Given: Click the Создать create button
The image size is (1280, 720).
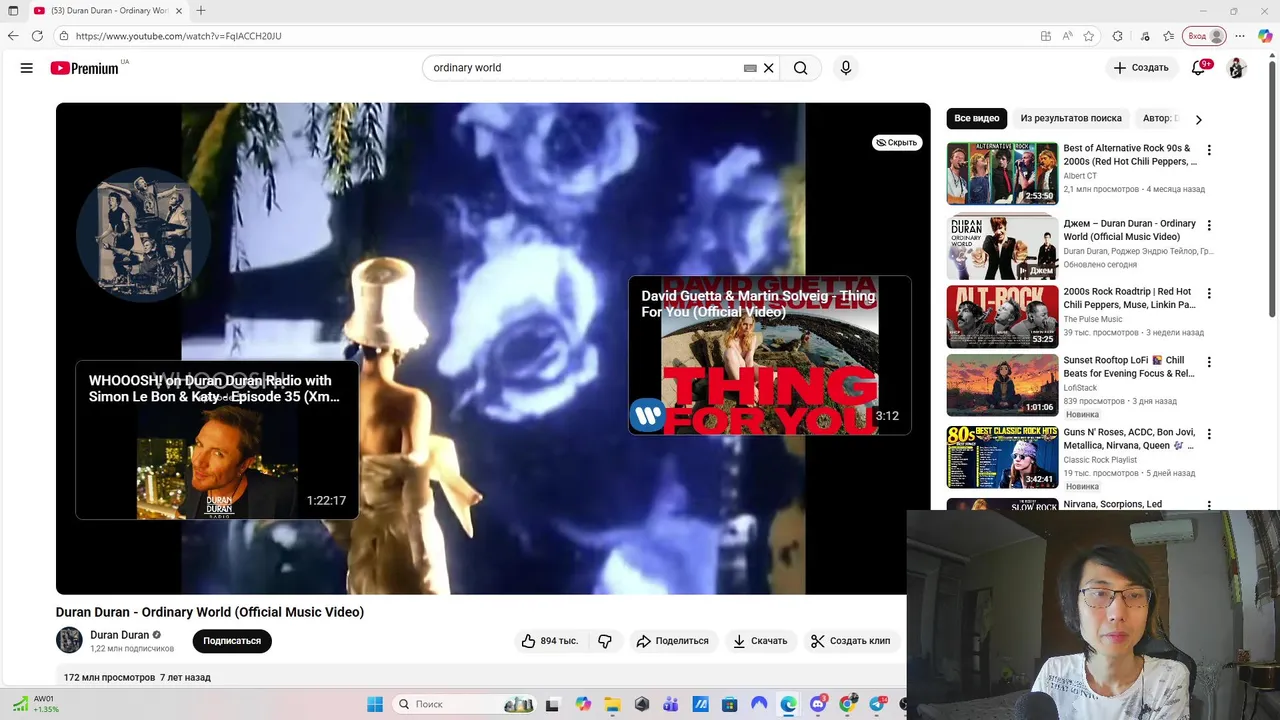Looking at the screenshot, I should tap(1141, 68).
